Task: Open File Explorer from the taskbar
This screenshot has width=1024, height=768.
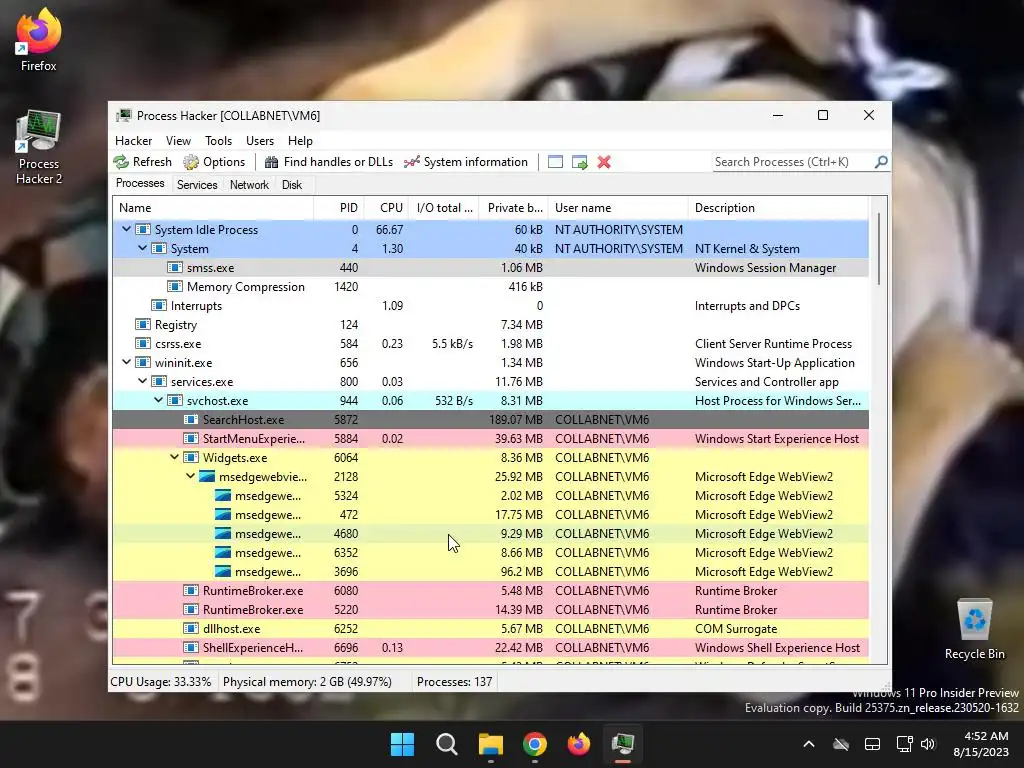Action: click(x=490, y=744)
